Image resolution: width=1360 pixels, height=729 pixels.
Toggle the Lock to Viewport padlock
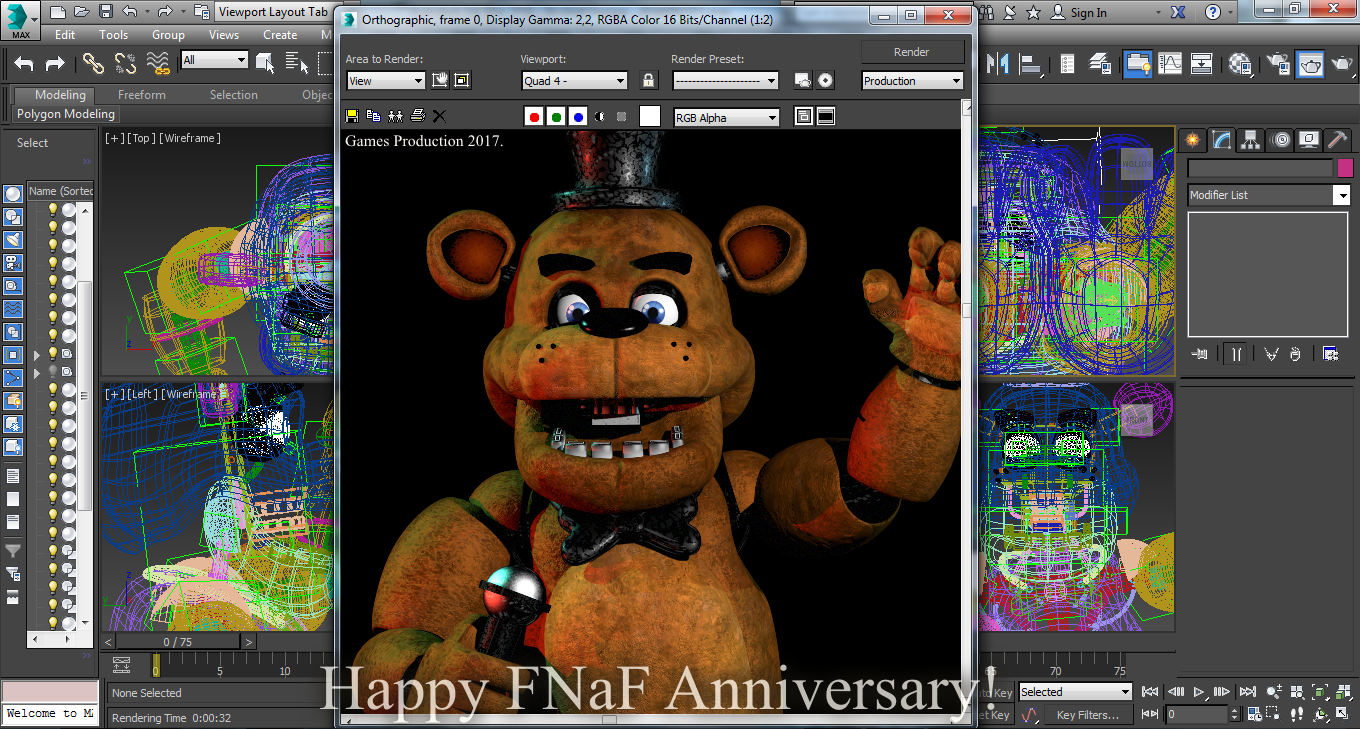649,80
